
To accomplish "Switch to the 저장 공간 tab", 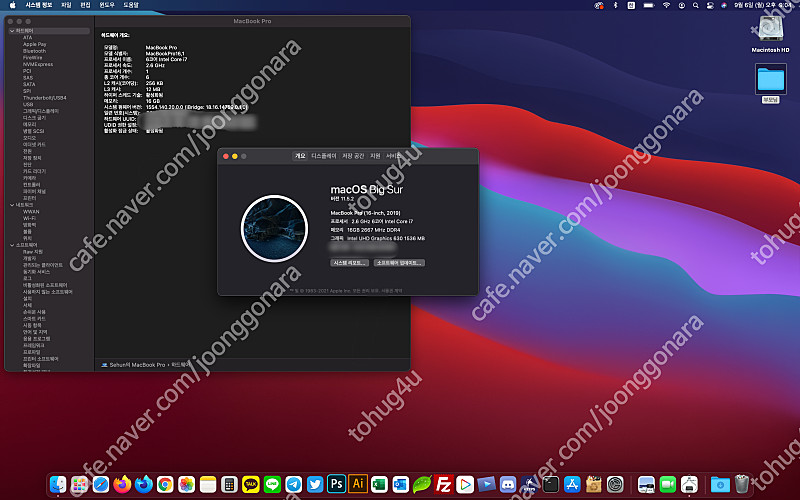I will [353, 156].
